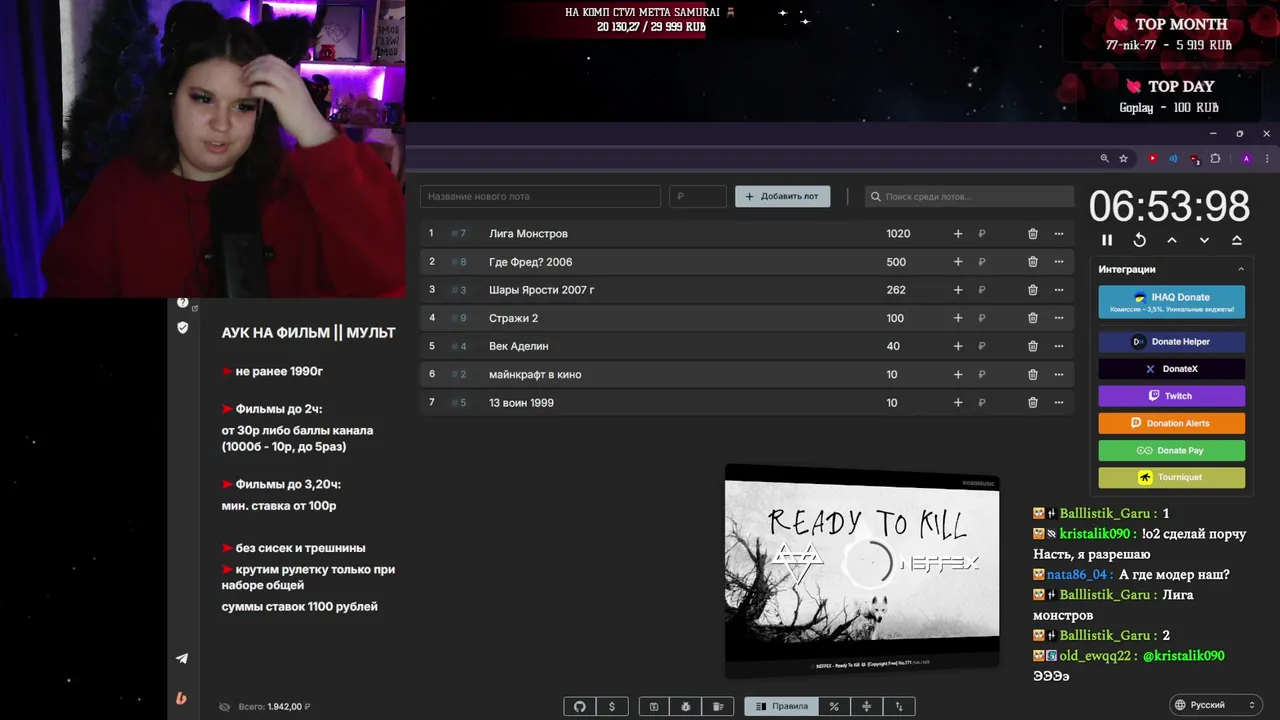Open more options for Шары Ярости 2007

[x=1059, y=290]
